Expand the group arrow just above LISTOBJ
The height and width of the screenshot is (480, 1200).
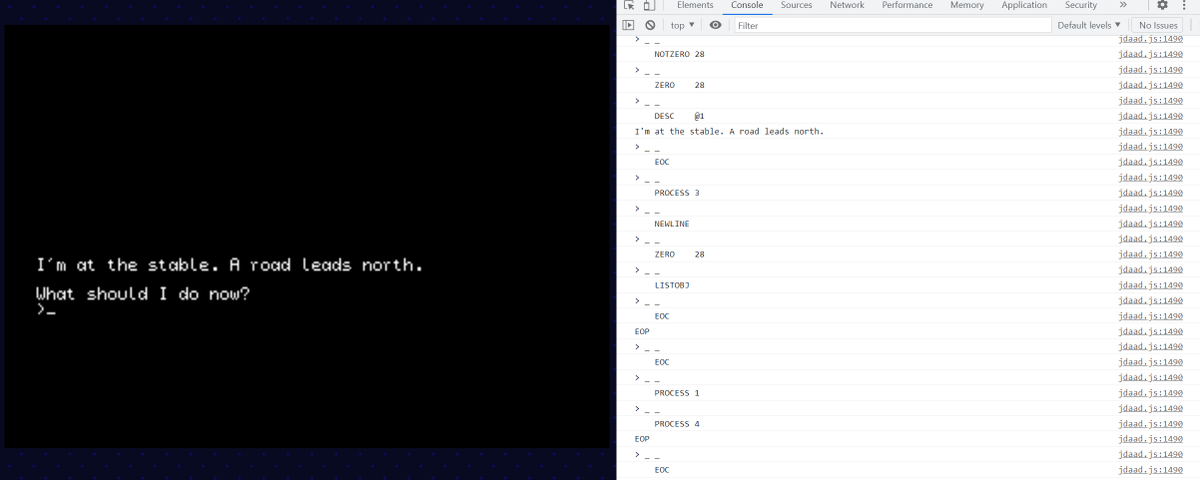[x=637, y=270]
